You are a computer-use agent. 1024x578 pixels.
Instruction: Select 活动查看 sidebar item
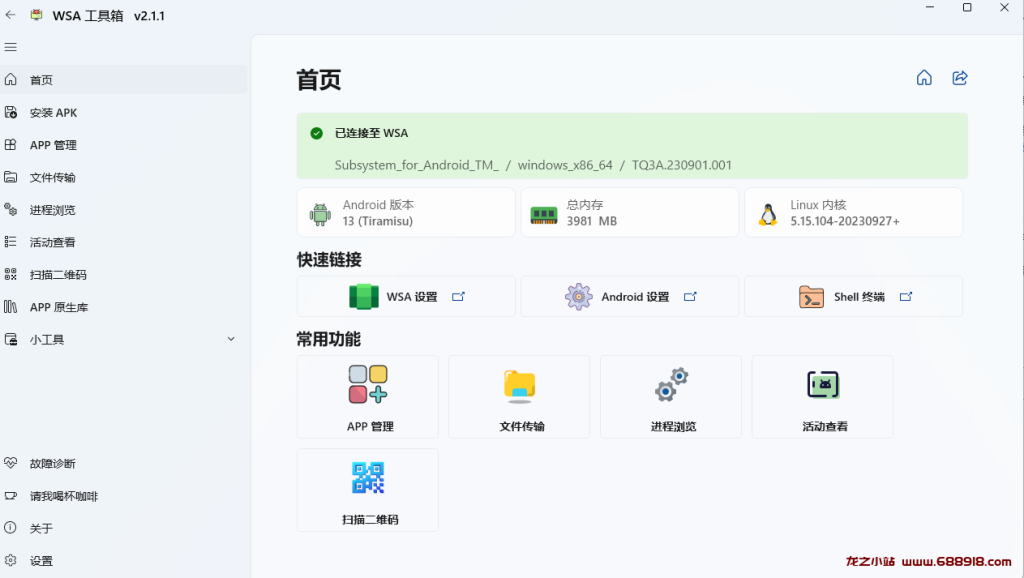123,242
